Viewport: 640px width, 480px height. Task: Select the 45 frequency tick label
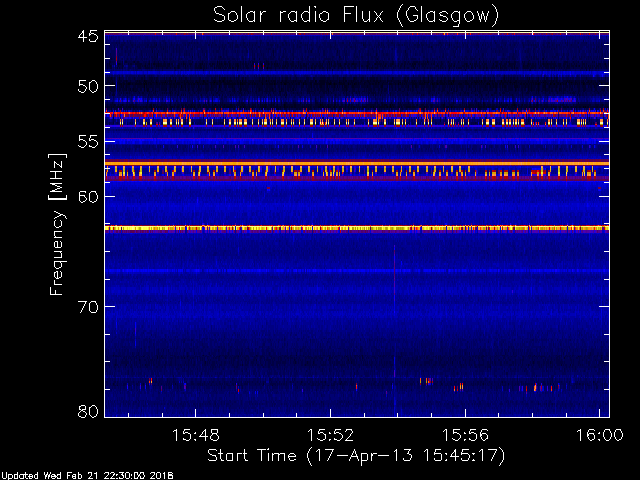pos(88,36)
